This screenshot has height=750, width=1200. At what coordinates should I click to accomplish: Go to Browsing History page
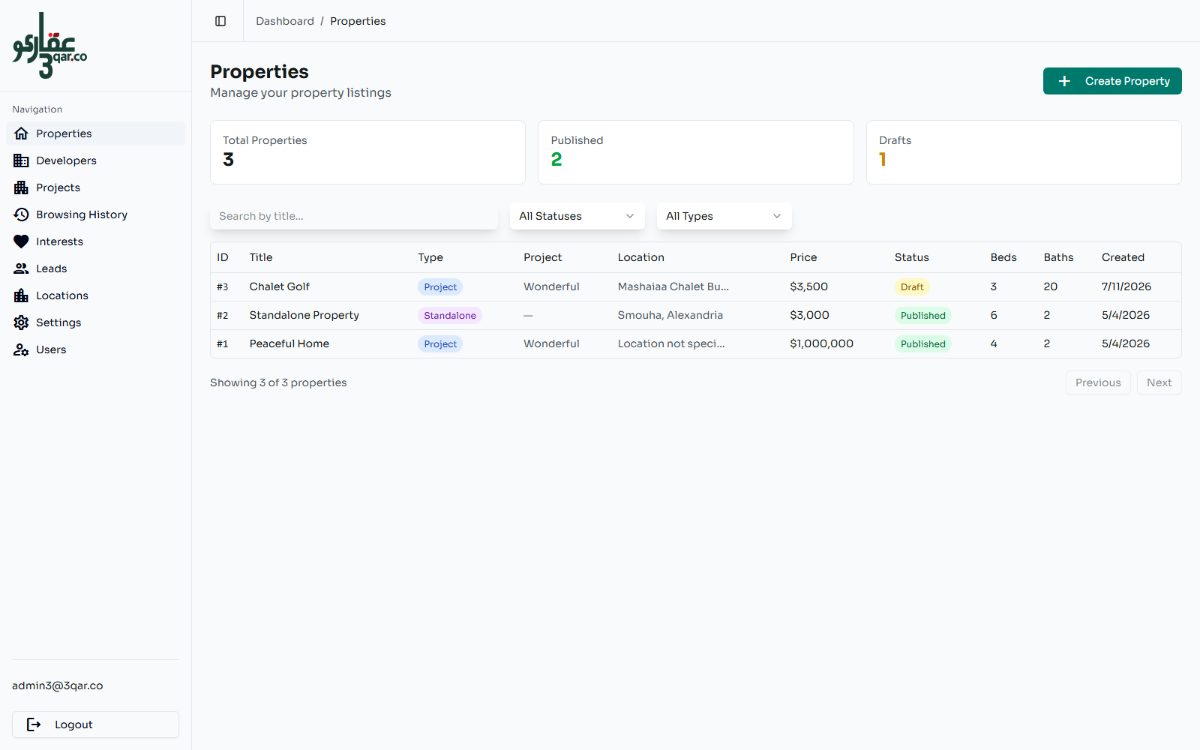[96, 214]
